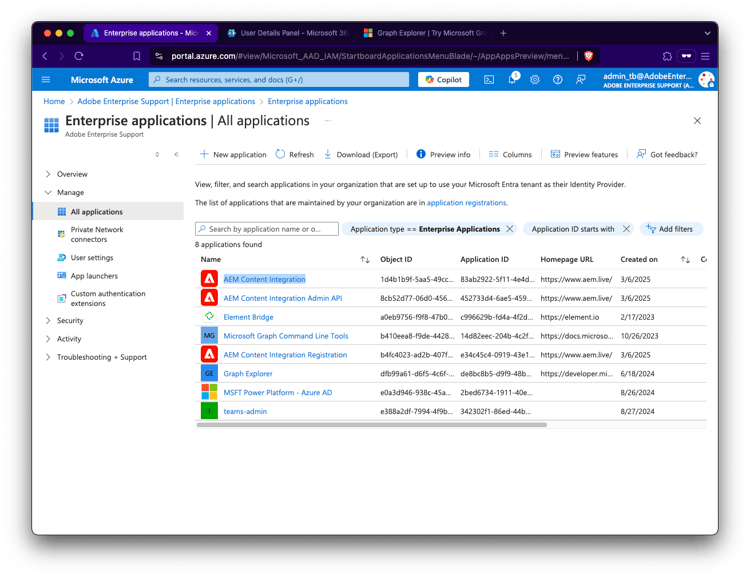750x577 pixels.
Task: Click Download (Export)
Action: (361, 154)
